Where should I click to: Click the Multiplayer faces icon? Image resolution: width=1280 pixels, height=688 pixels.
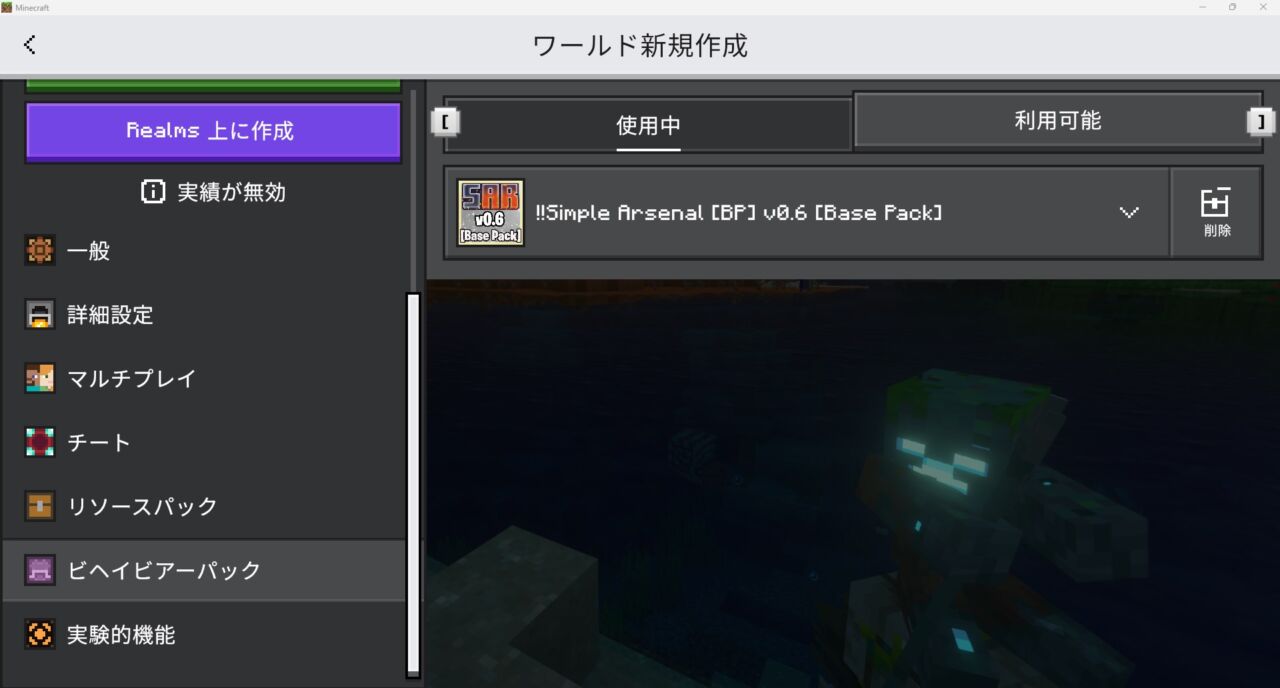click(x=40, y=379)
